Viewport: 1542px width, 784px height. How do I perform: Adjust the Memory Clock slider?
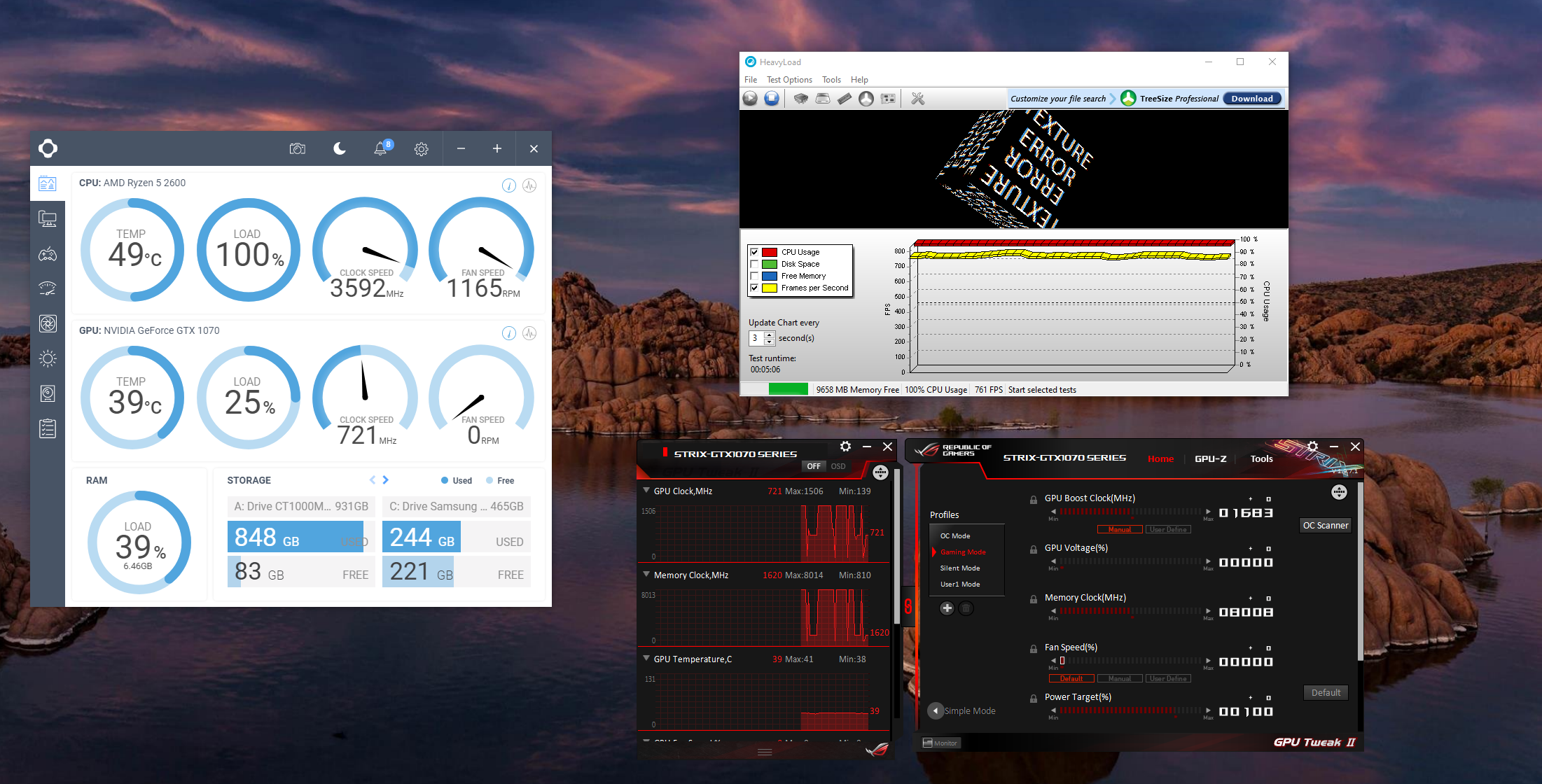tap(1130, 611)
